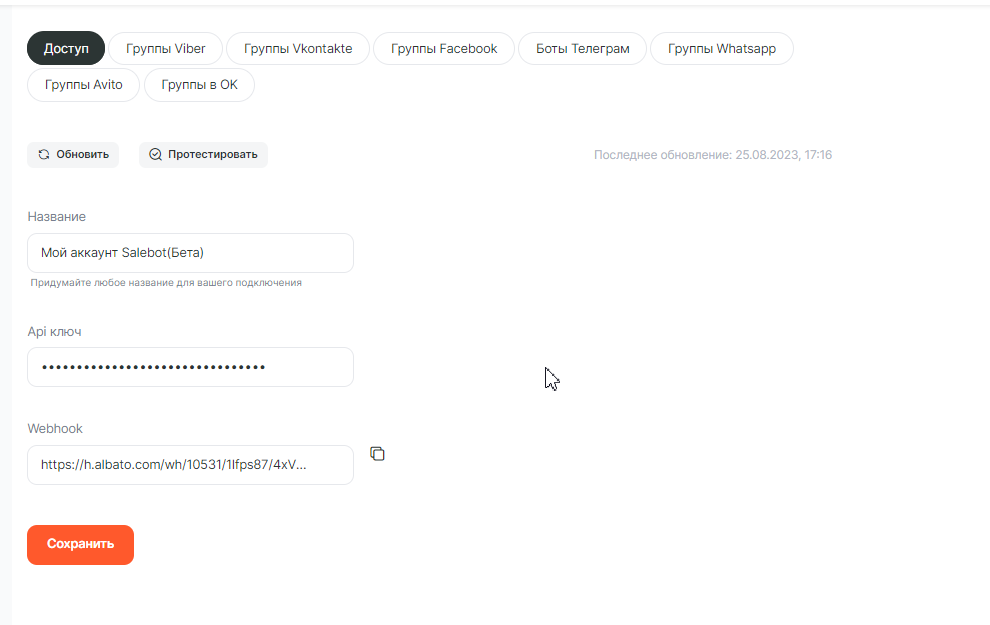Switch to the Группы Whatsapp tab

click(721, 49)
